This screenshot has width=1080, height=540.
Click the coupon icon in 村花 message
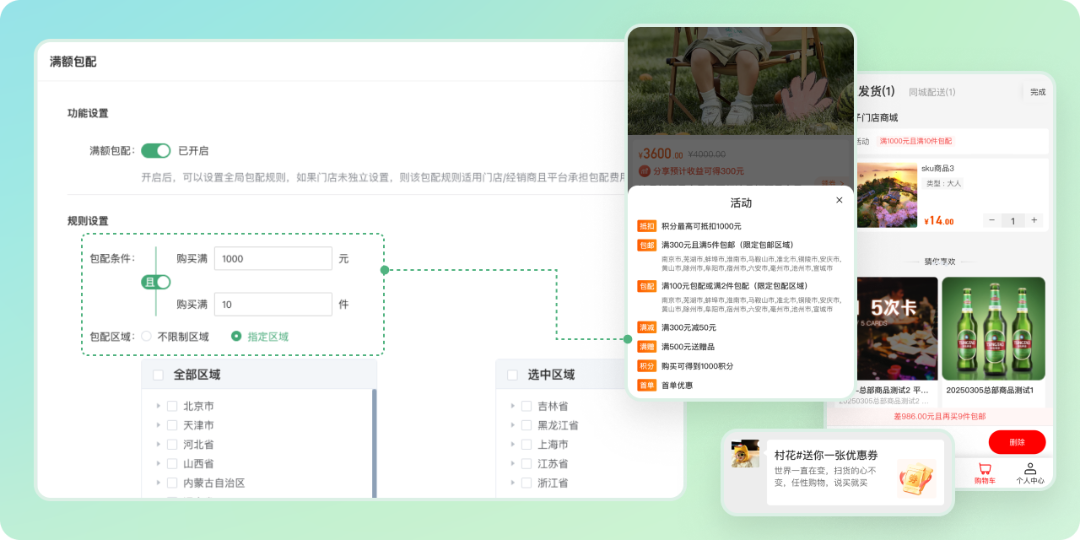(915, 479)
